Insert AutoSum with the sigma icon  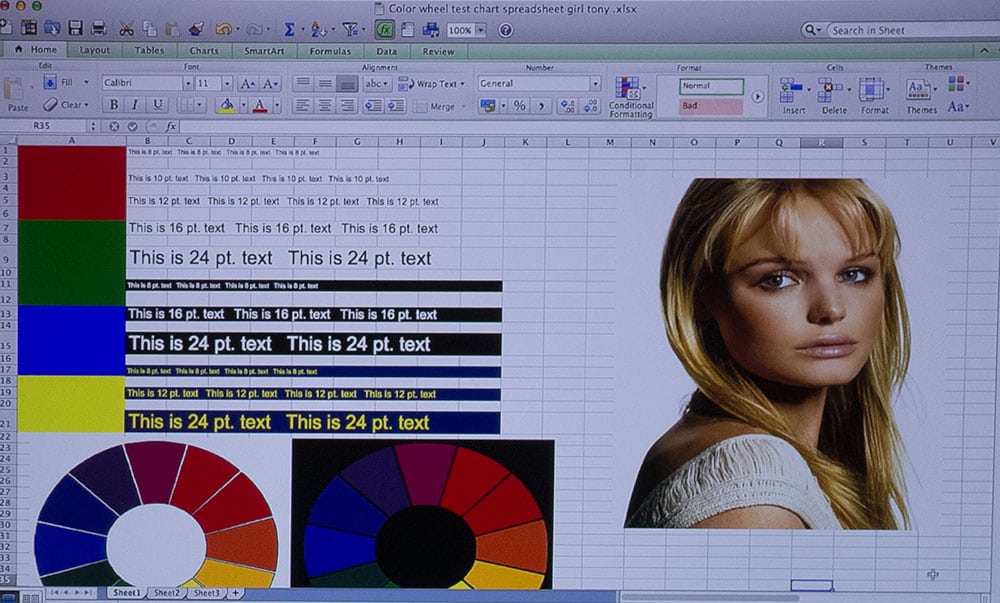(289, 29)
